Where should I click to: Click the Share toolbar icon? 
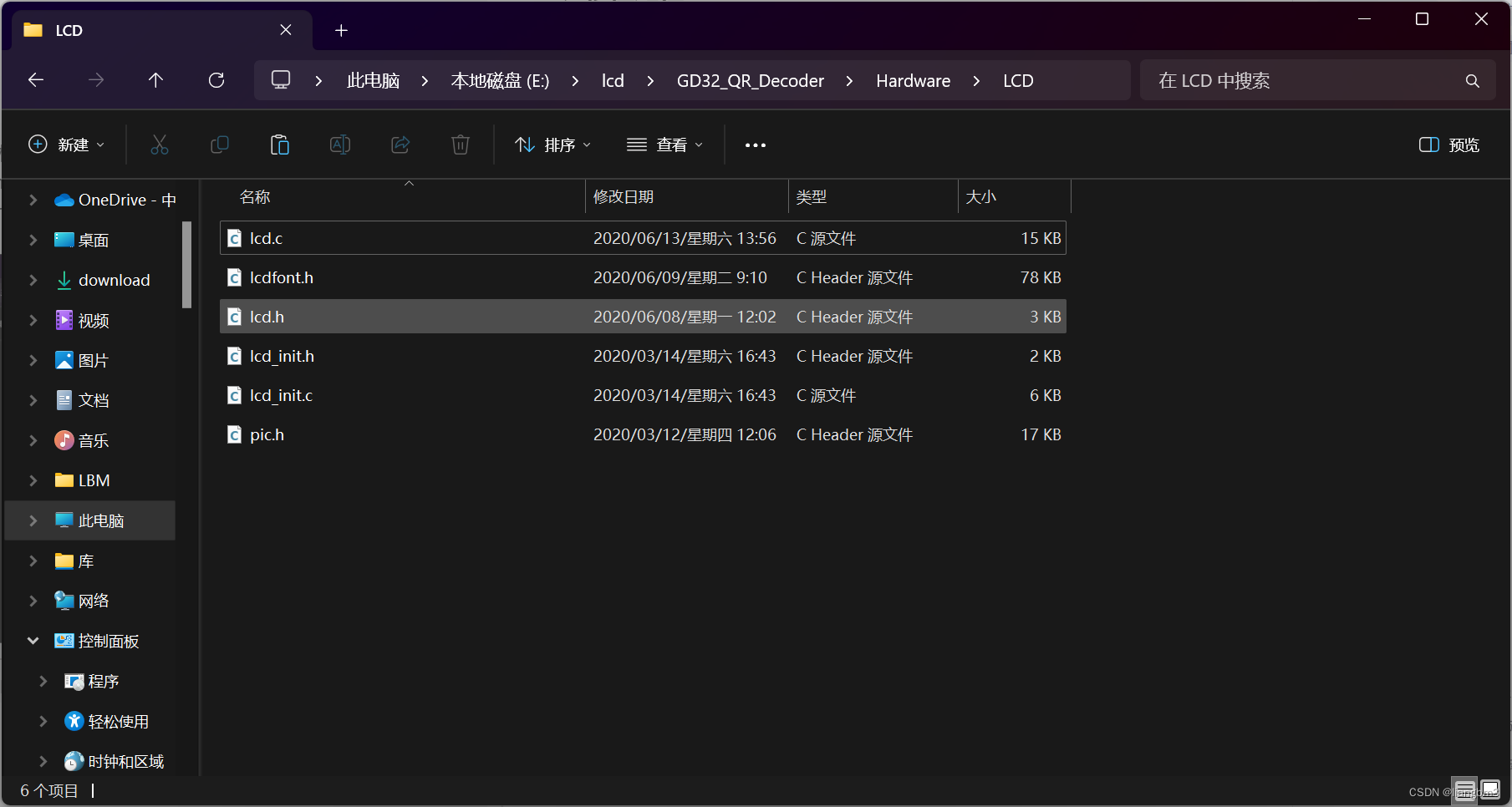400,145
